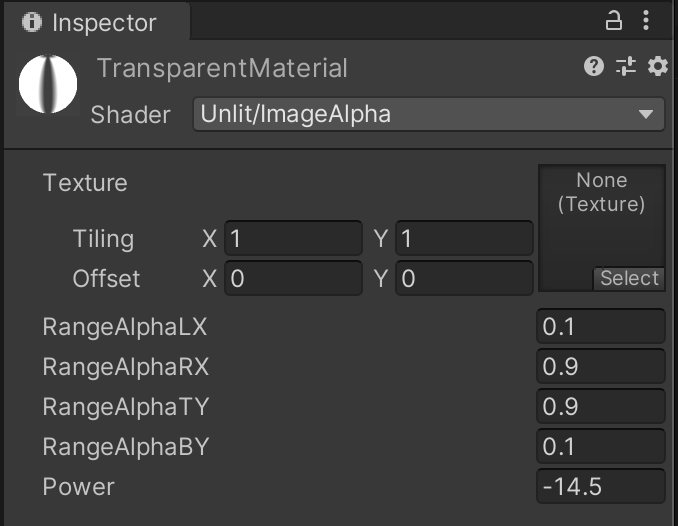Viewport: 678px width, 526px height.
Task: Open the material settings gear menu
Action: click(x=657, y=67)
